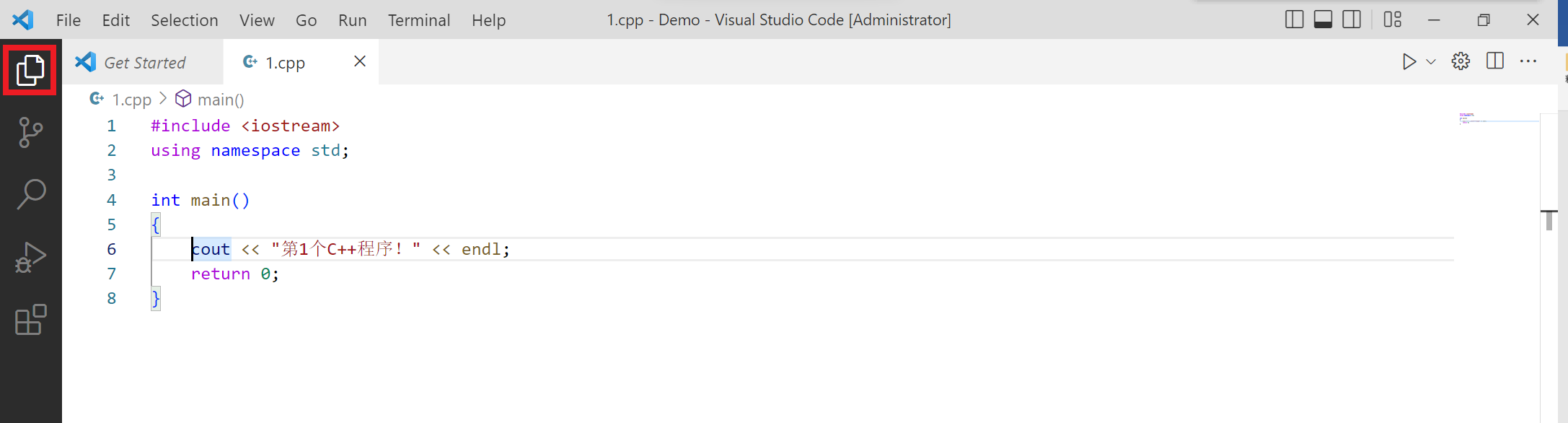The image size is (1568, 423).
Task: Toggle the bottom panel layout button
Action: (1323, 19)
